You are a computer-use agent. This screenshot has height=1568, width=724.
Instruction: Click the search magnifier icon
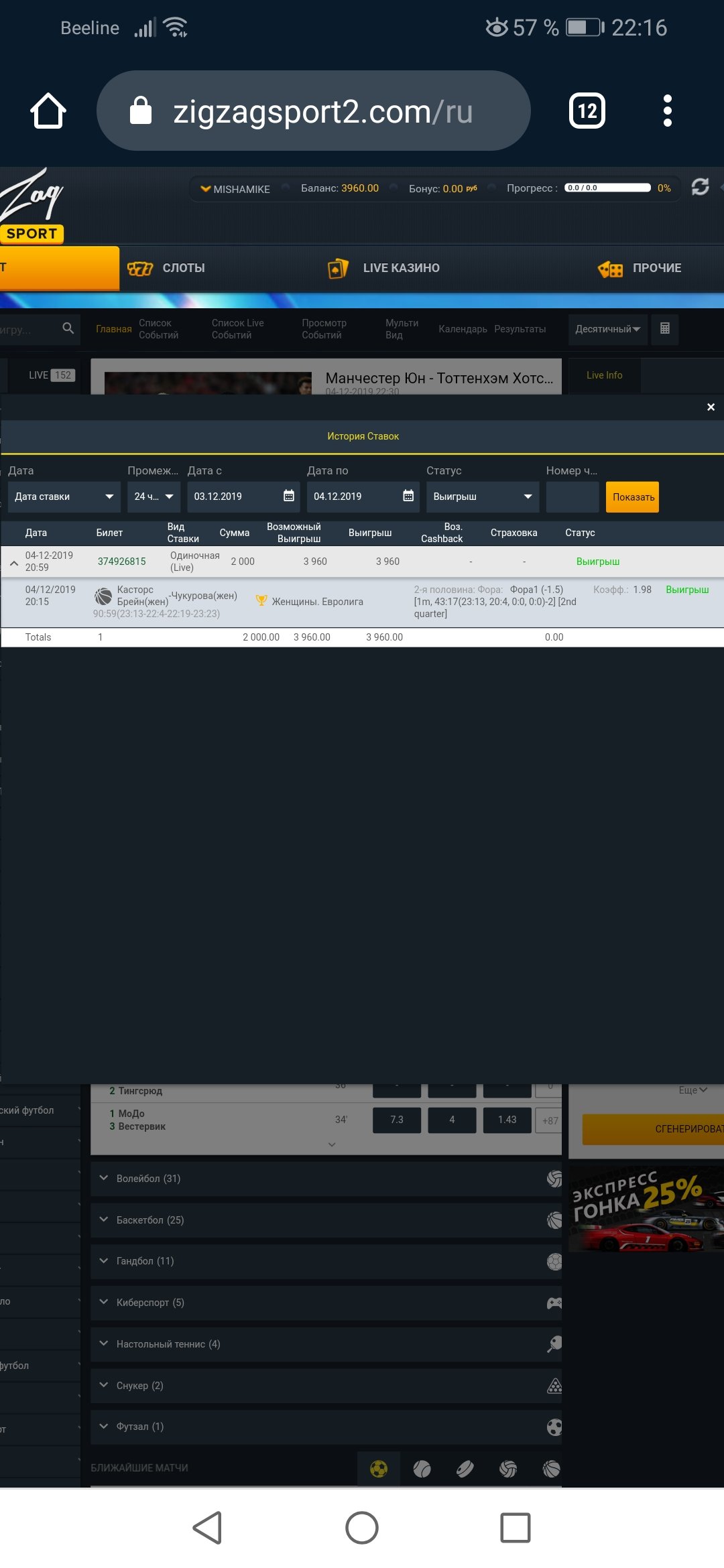[68, 328]
